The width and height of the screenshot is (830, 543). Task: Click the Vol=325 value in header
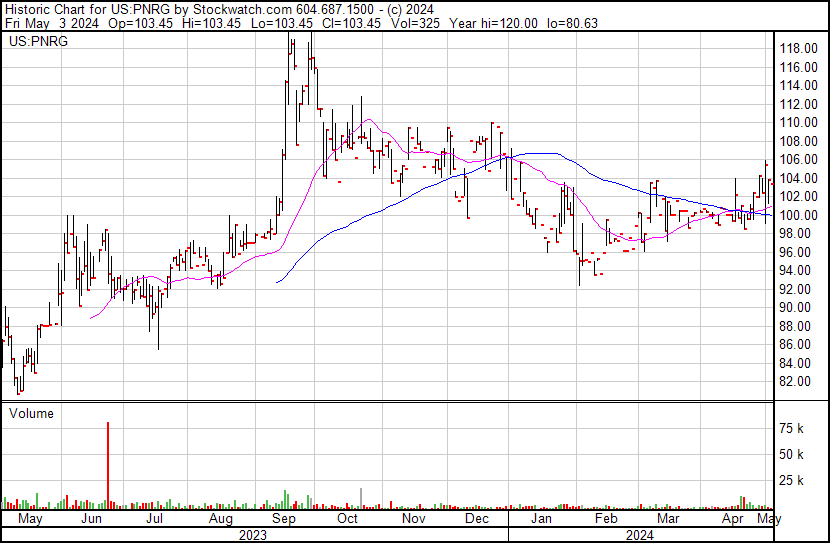pos(415,23)
